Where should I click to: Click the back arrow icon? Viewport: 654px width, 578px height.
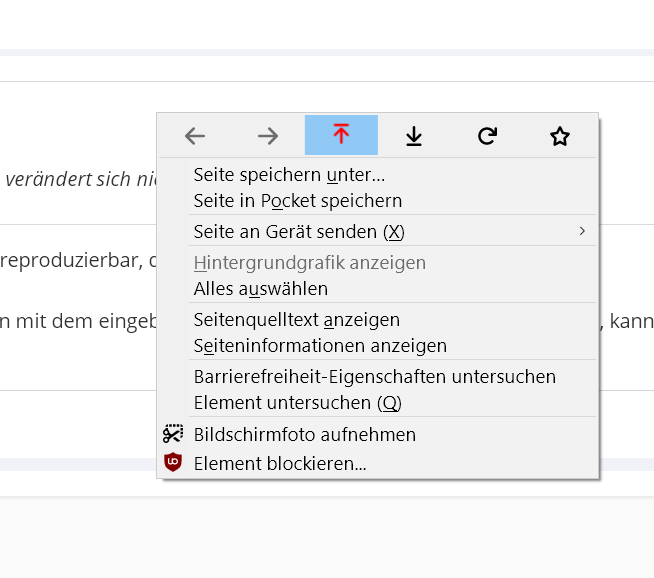pyautogui.click(x=195, y=136)
